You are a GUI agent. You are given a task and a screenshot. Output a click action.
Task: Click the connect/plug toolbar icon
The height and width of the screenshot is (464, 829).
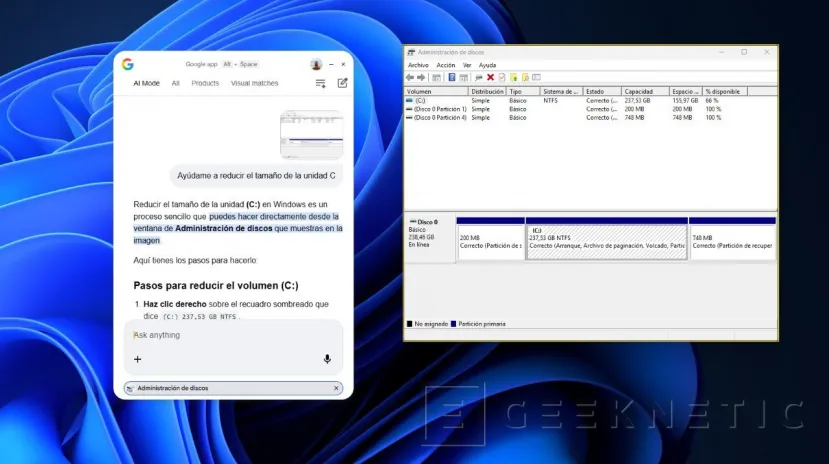click(478, 78)
